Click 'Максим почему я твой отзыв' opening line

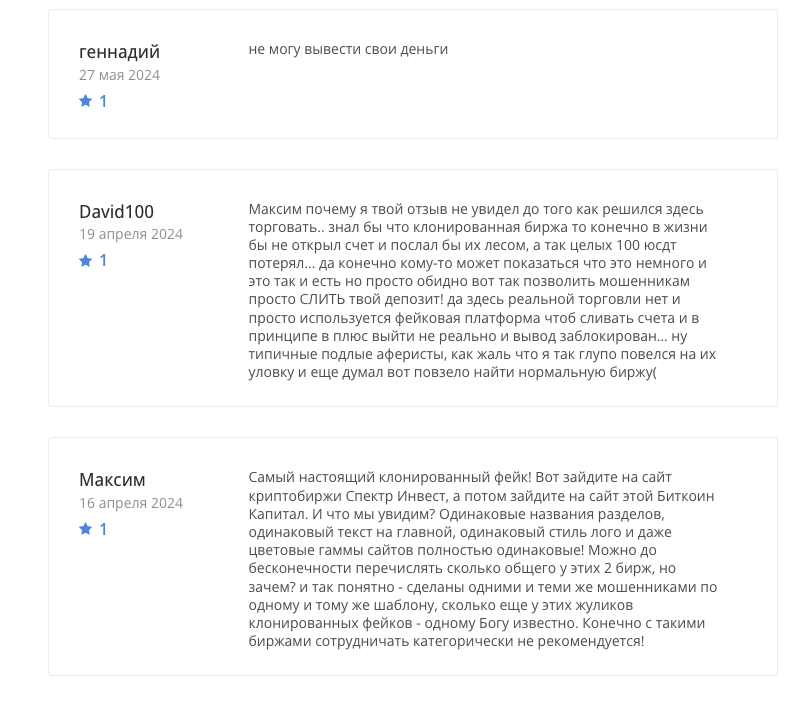click(345, 209)
